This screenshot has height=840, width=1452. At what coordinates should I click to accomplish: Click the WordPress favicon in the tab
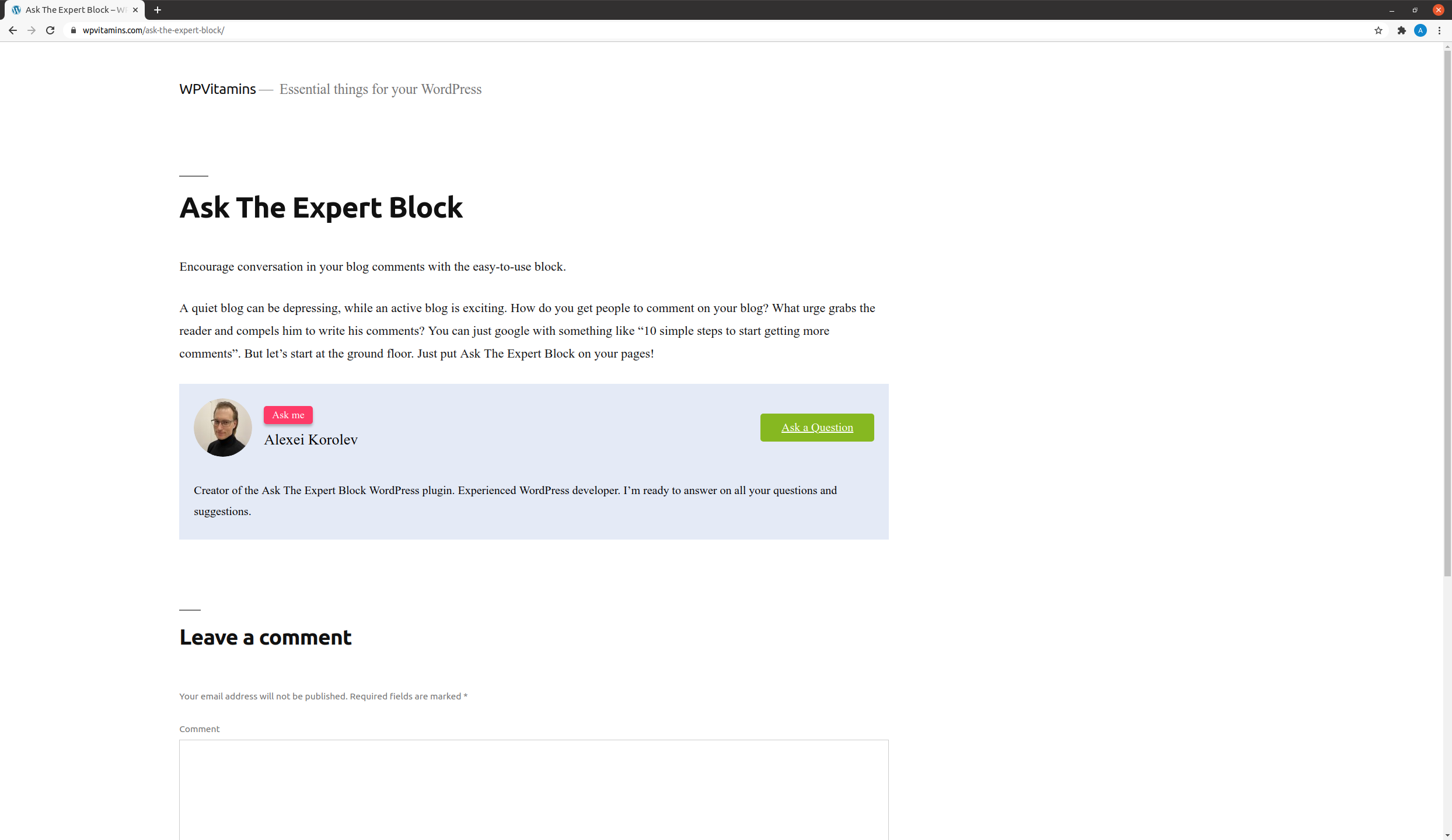point(16,10)
